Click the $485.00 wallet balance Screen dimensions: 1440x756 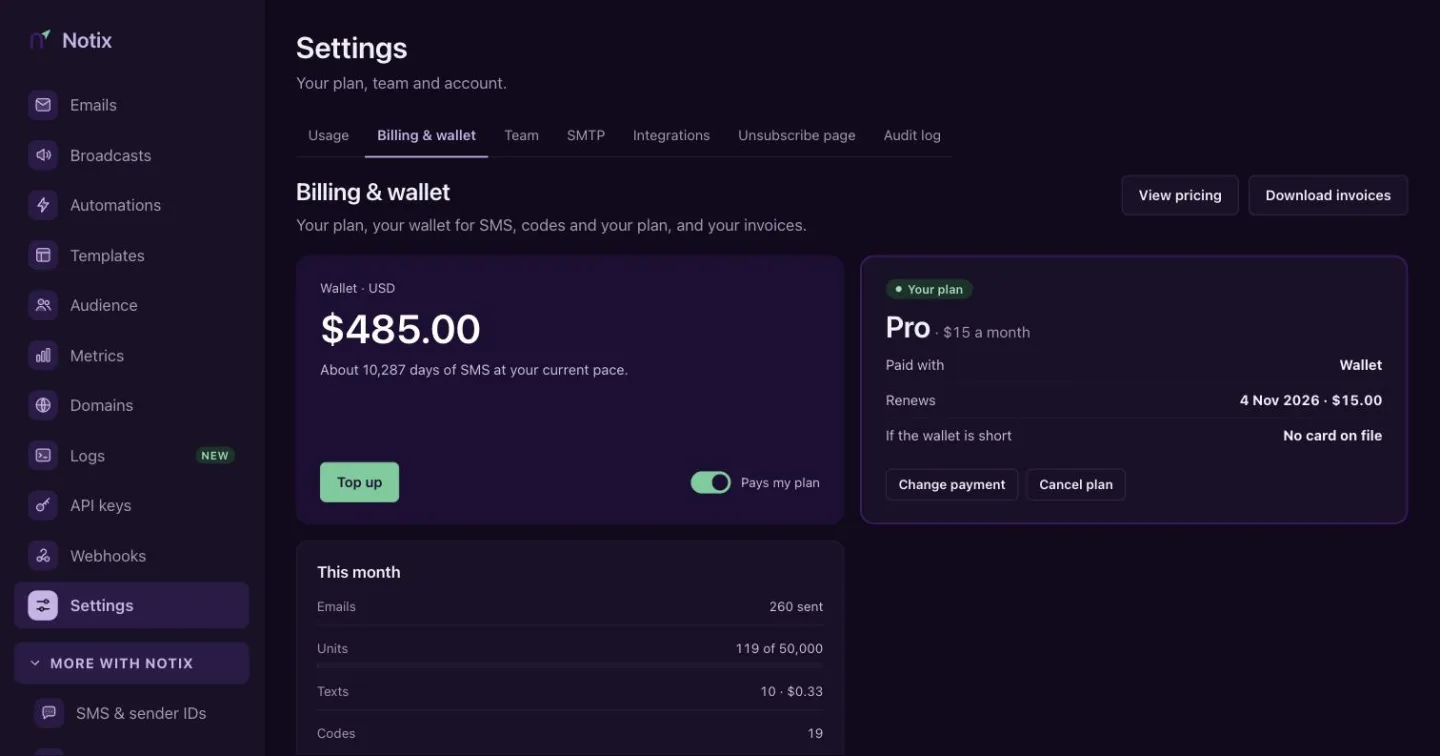tap(400, 329)
